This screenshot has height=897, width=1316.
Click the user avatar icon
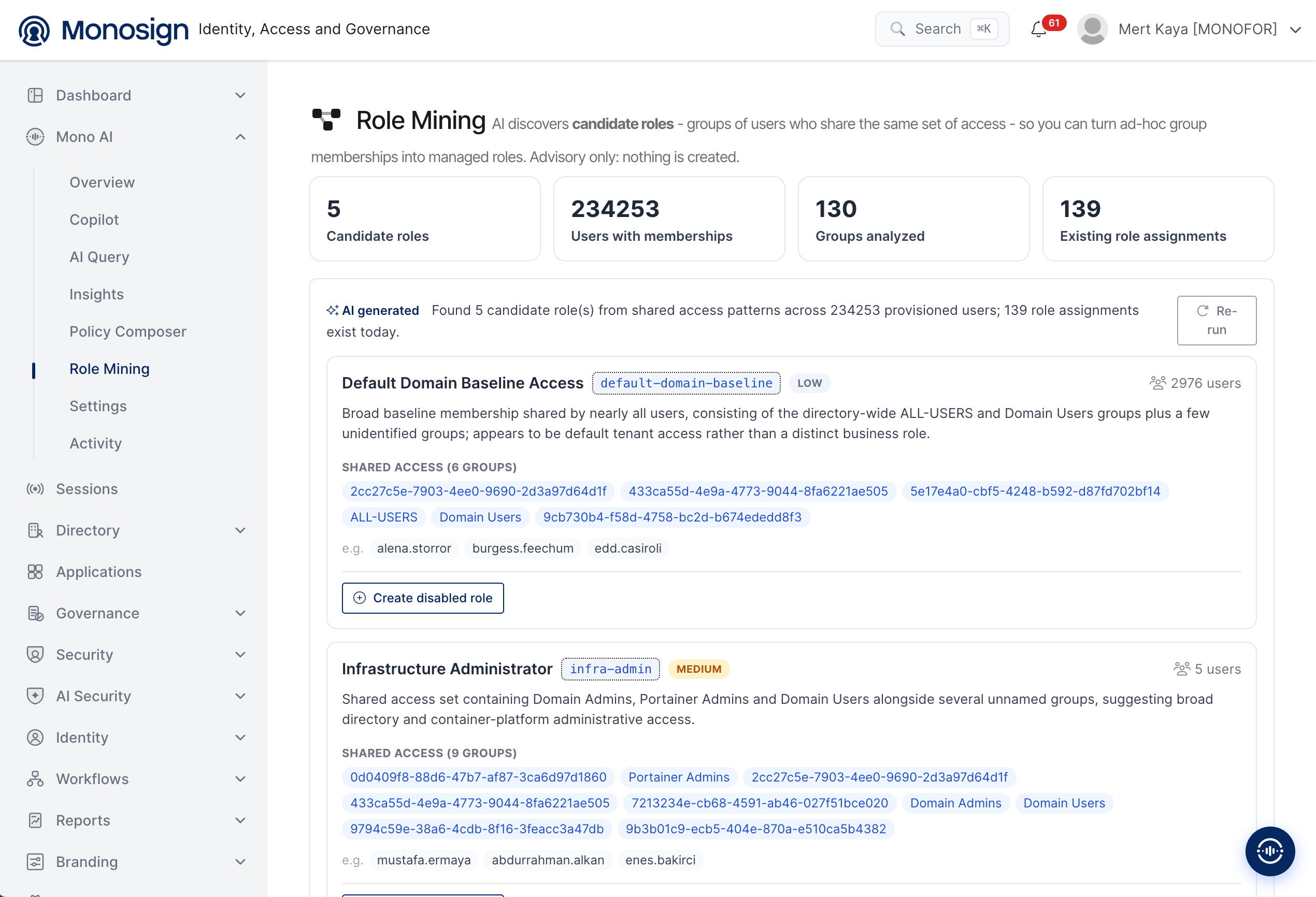click(1092, 29)
